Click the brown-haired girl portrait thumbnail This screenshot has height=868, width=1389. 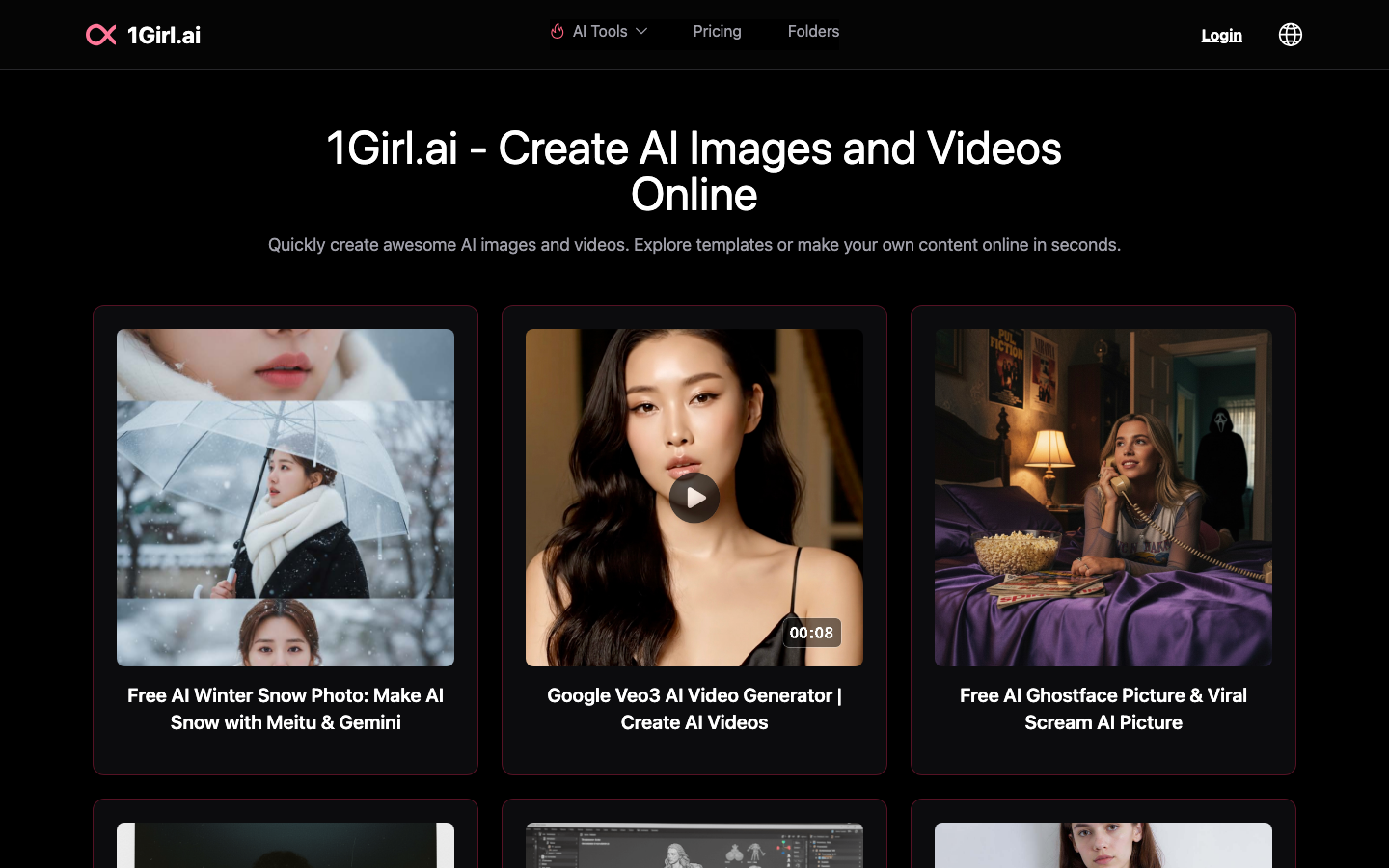click(1103, 845)
